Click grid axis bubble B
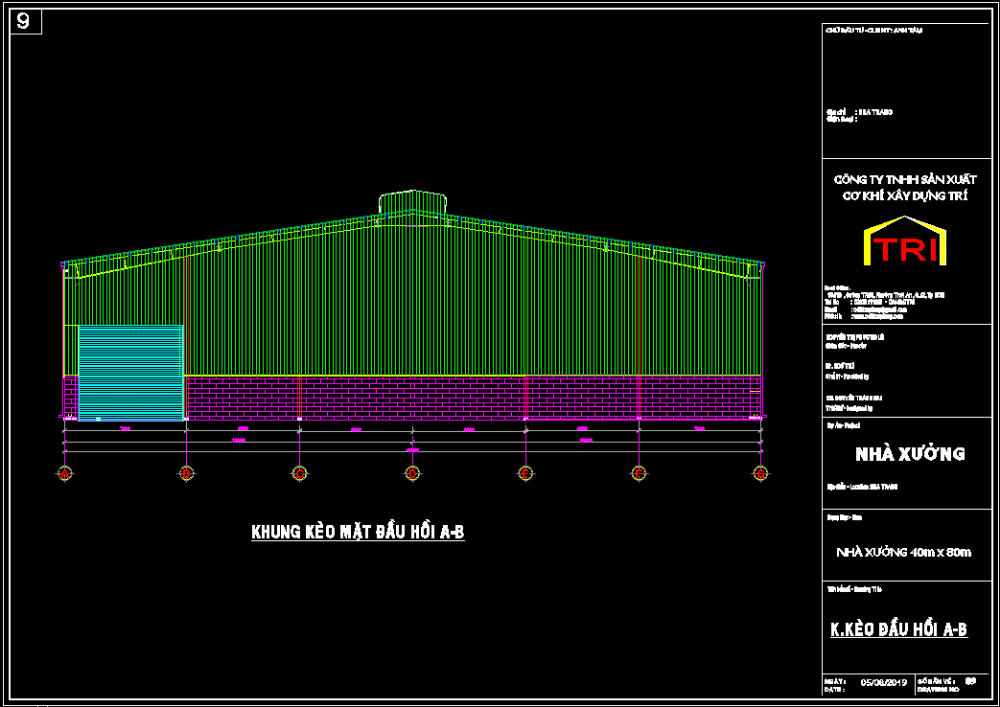 (186, 473)
